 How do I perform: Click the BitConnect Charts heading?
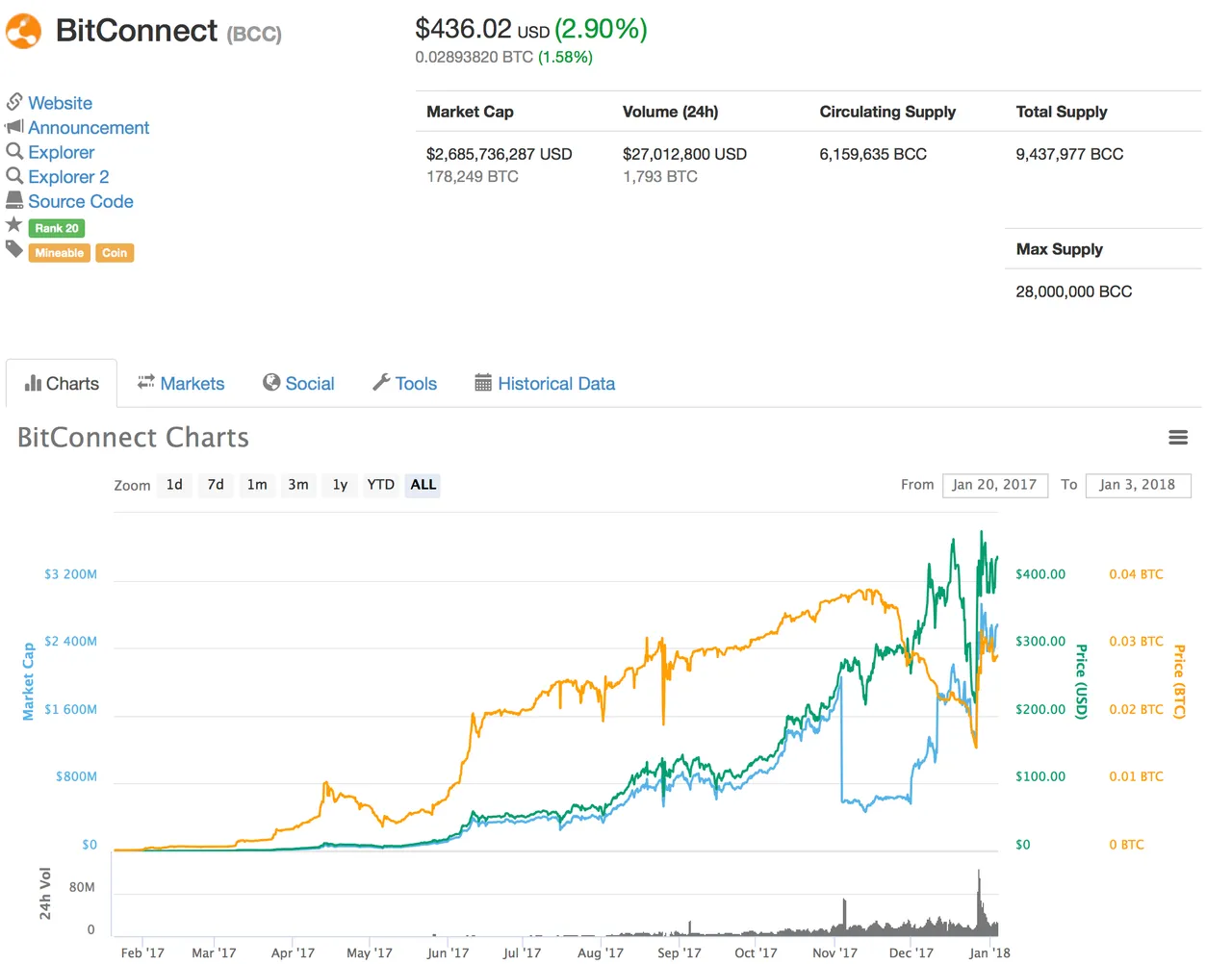[x=133, y=438]
